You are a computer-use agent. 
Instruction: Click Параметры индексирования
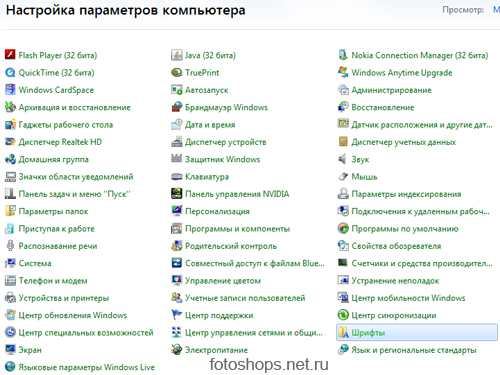(x=406, y=194)
